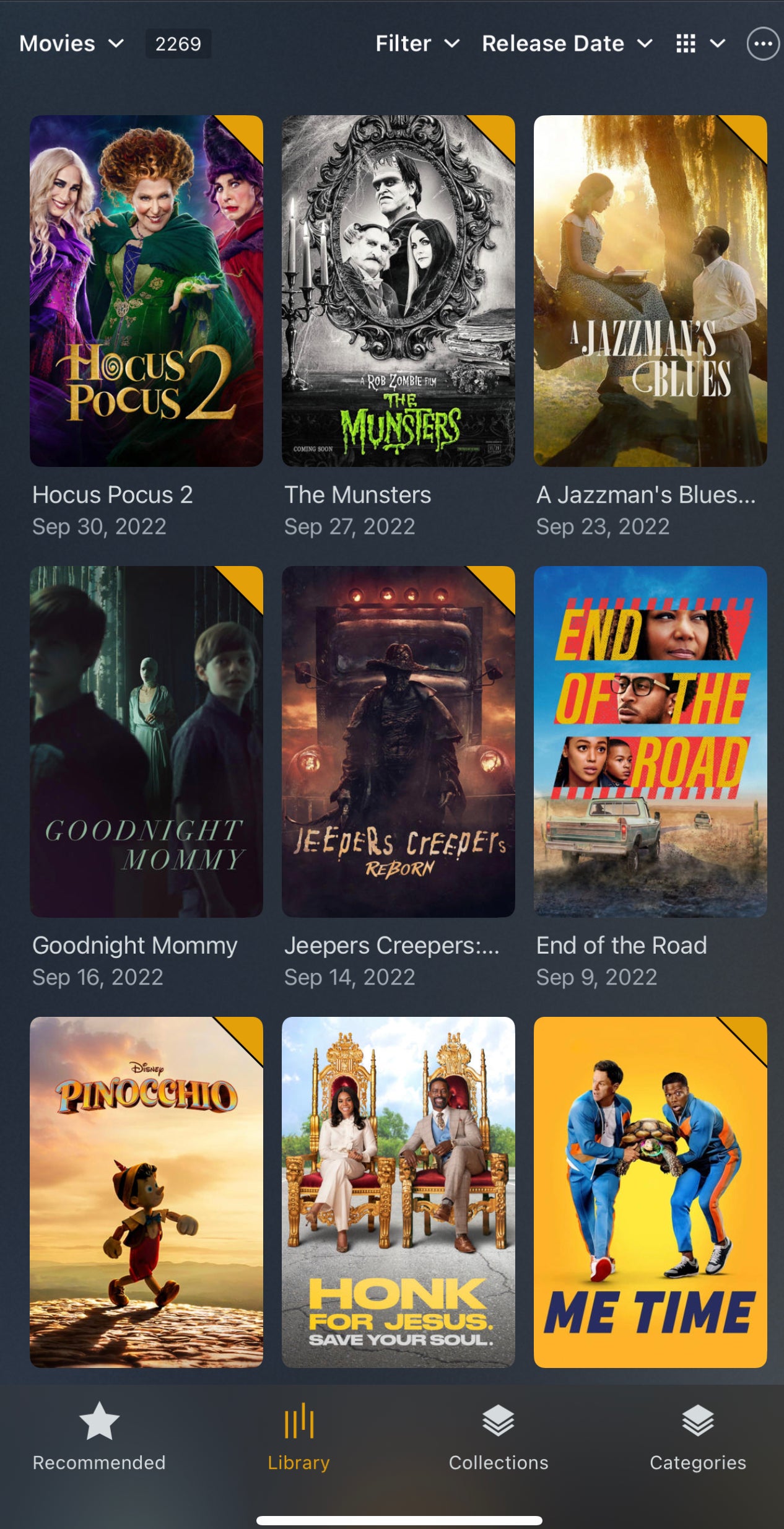Tap unwatched corner badge on Me Time
The width and height of the screenshot is (784, 1529).
tap(747, 1037)
